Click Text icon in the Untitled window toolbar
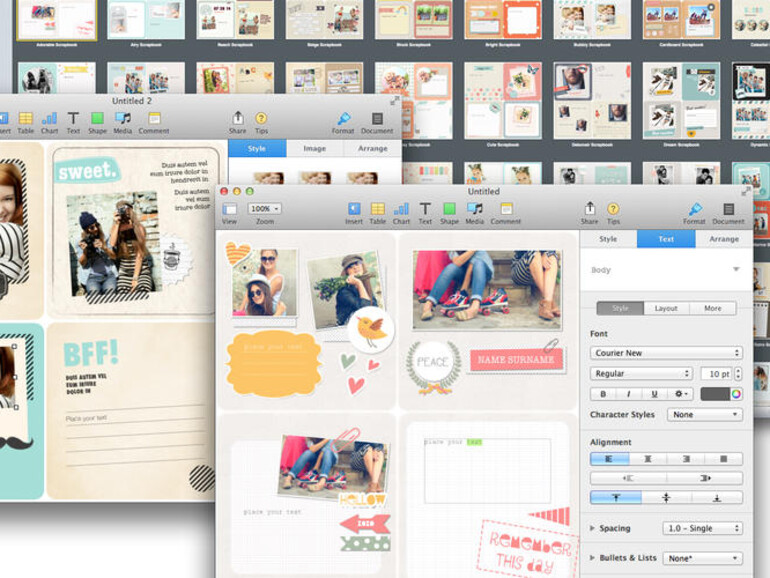The image size is (770, 578). tap(425, 209)
